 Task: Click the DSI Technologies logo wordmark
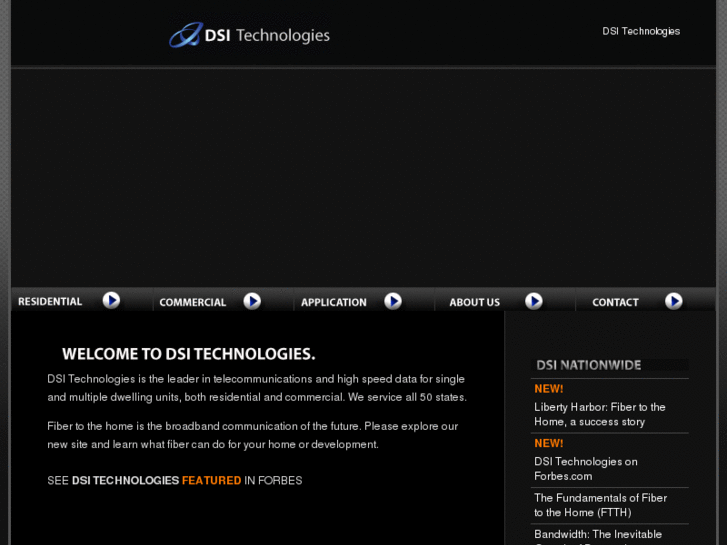click(268, 35)
